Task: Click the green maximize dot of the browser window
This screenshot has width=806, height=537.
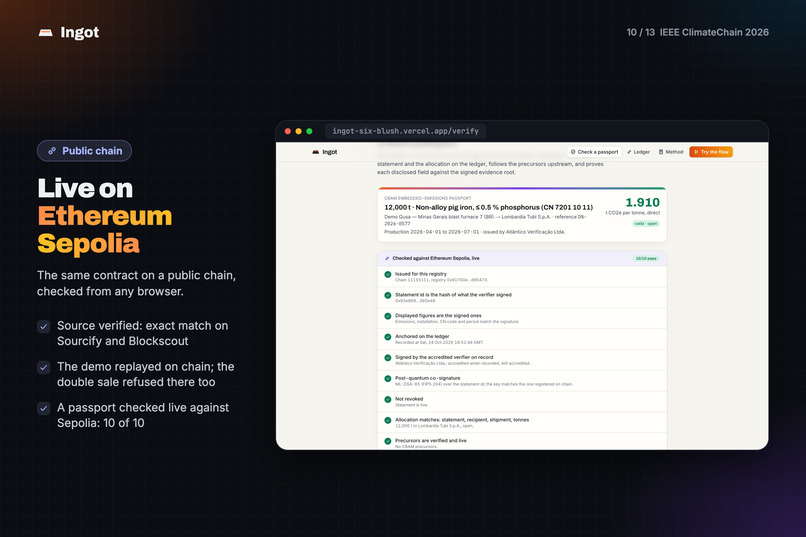Action: (x=309, y=131)
